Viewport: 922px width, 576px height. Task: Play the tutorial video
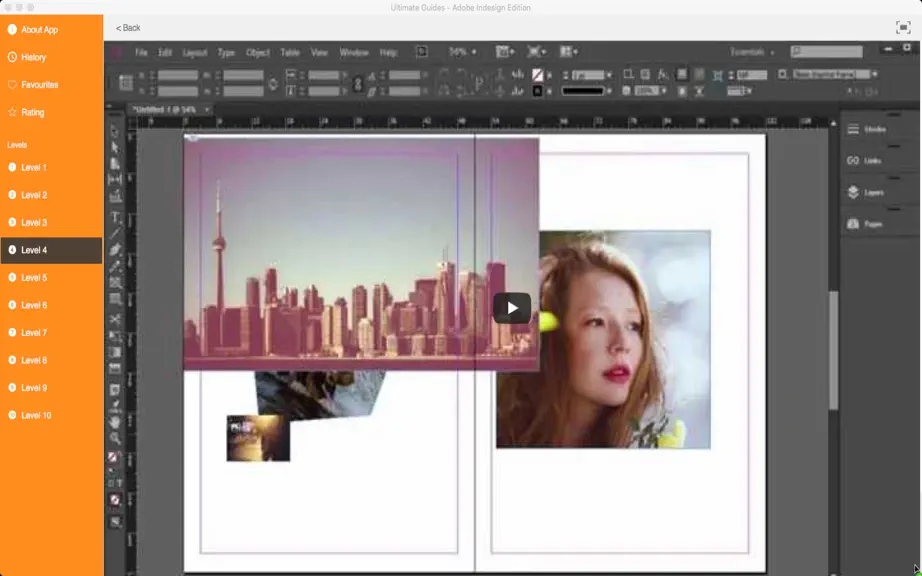(512, 308)
